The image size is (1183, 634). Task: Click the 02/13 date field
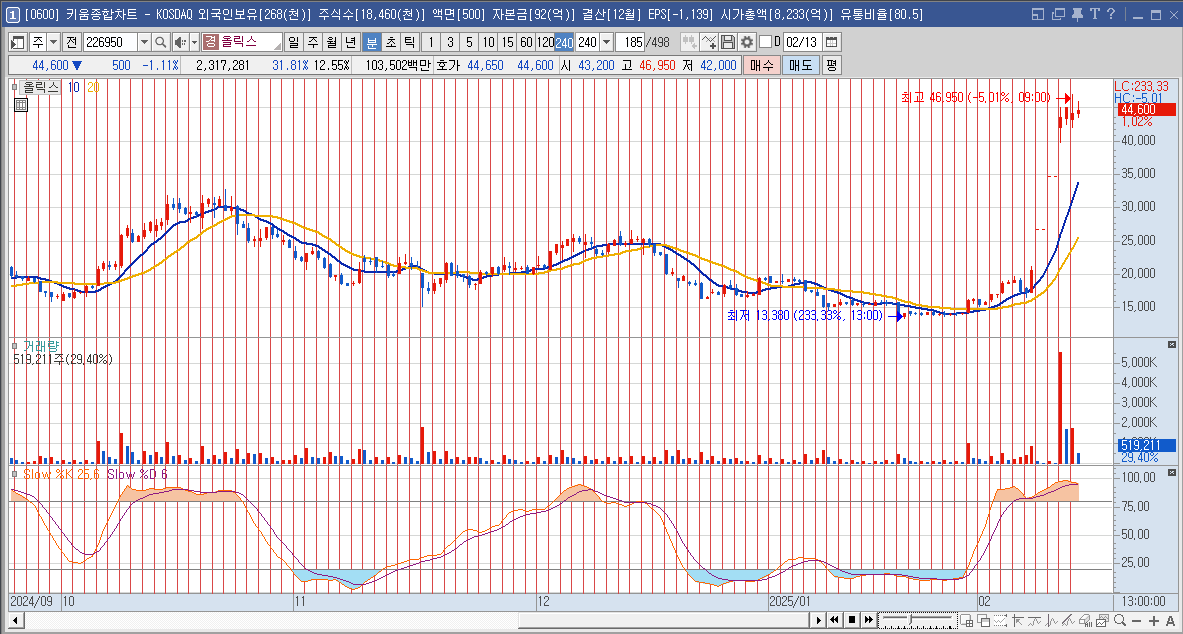pyautogui.click(x=802, y=42)
